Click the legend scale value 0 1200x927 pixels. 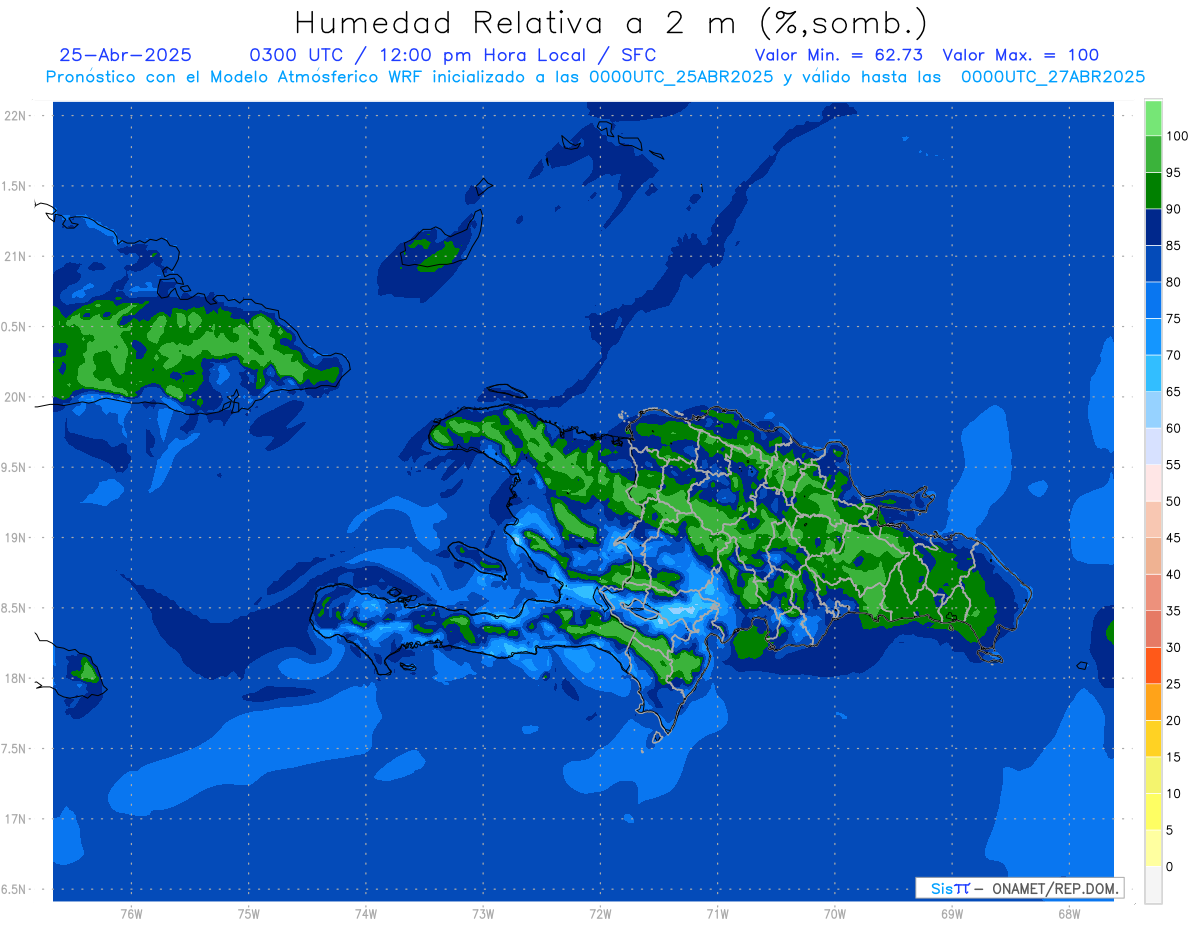(x=1170, y=866)
